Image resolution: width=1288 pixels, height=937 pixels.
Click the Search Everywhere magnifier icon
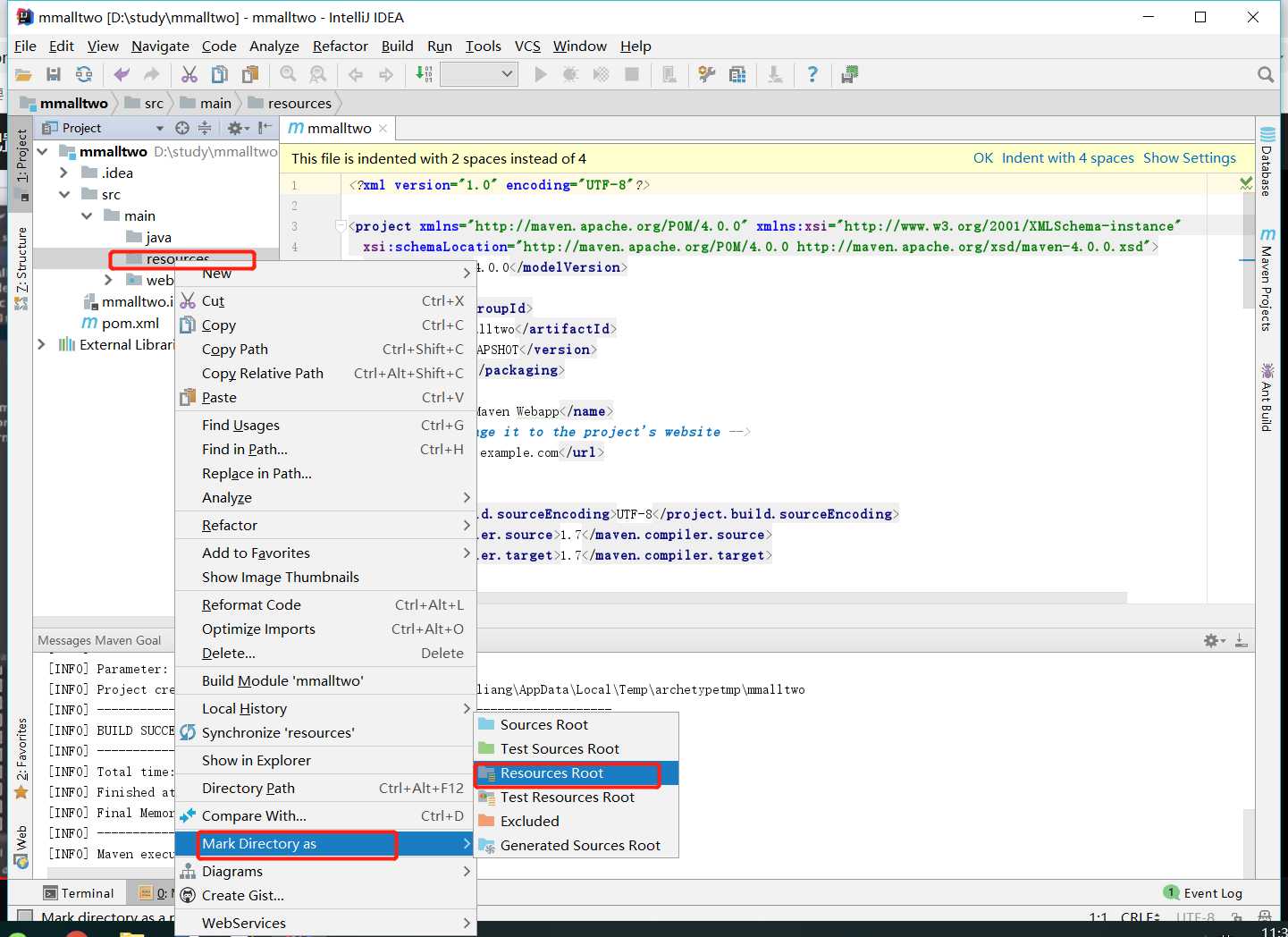(1266, 75)
